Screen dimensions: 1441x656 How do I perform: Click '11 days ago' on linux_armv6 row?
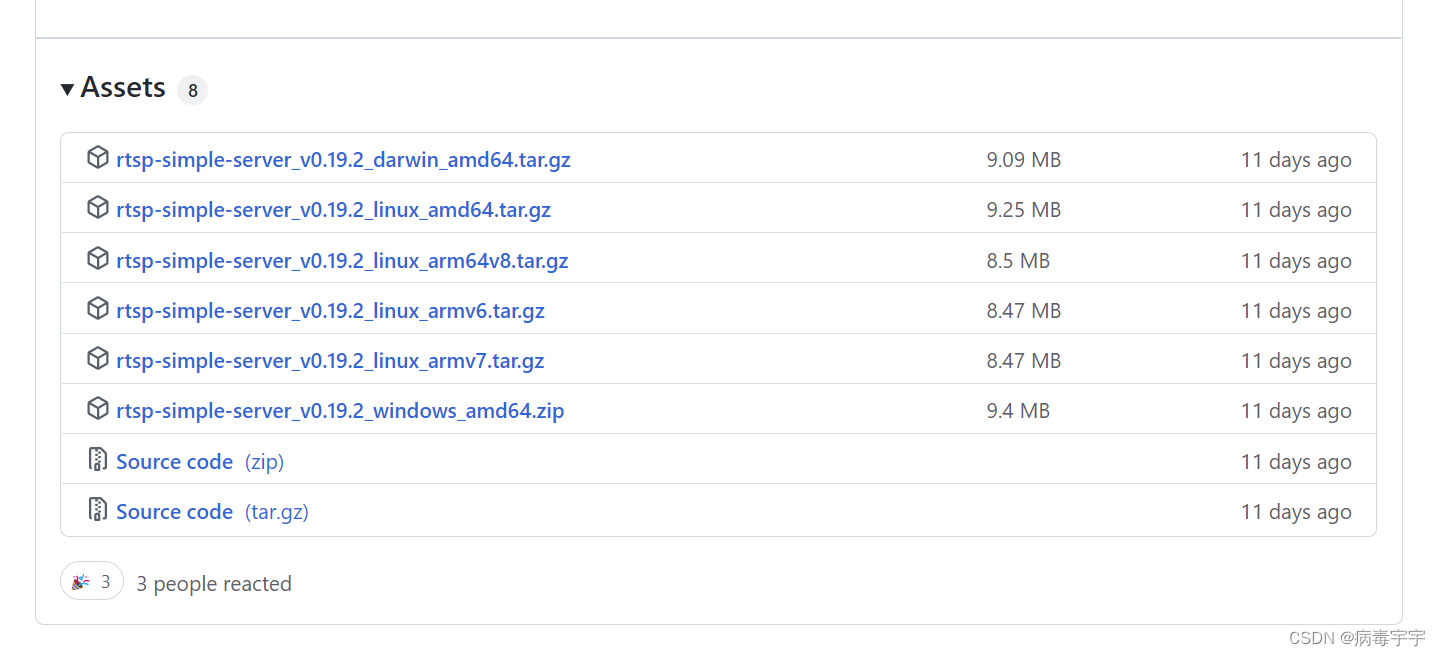point(1296,311)
